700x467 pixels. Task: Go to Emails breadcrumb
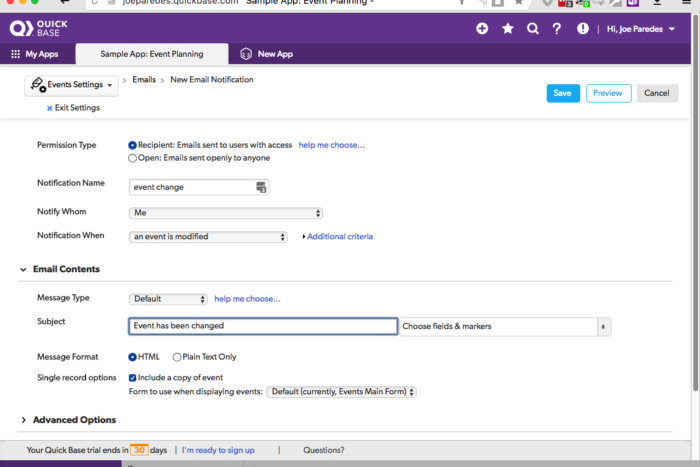point(144,79)
